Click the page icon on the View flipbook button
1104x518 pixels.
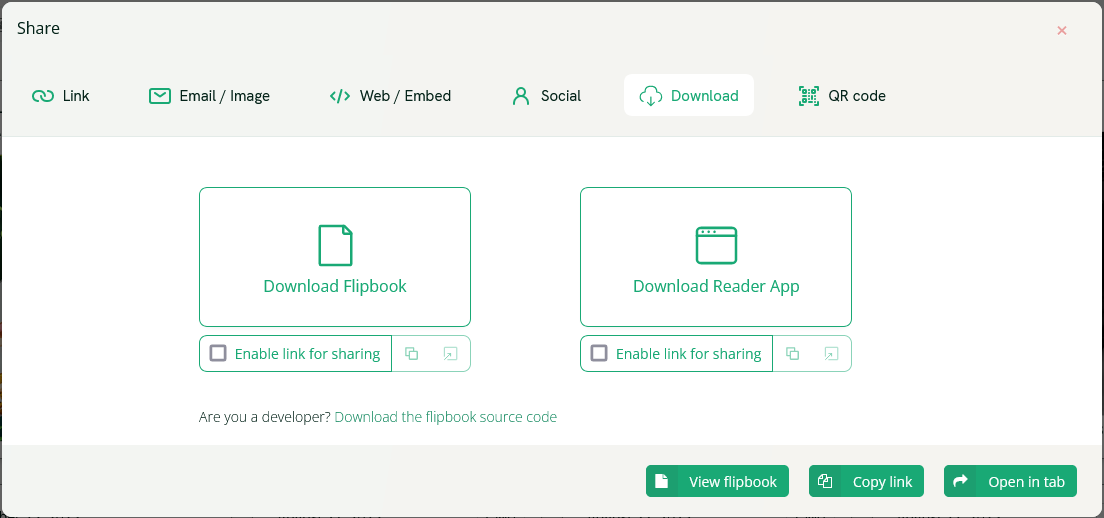click(661, 481)
